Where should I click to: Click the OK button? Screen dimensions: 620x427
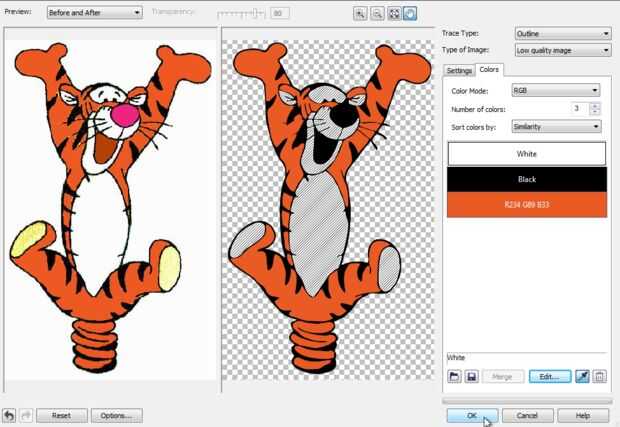point(472,416)
